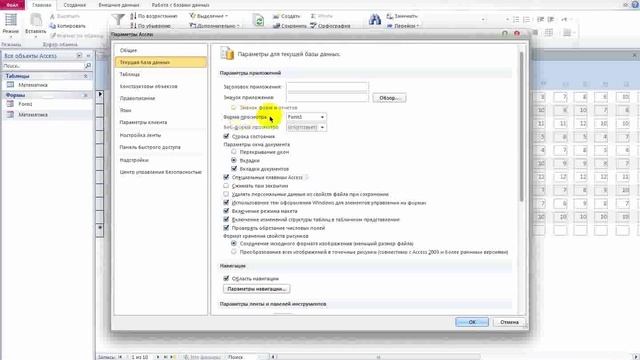
Task: Open Дополнительно dropdown in ribbon
Action: [215, 26]
